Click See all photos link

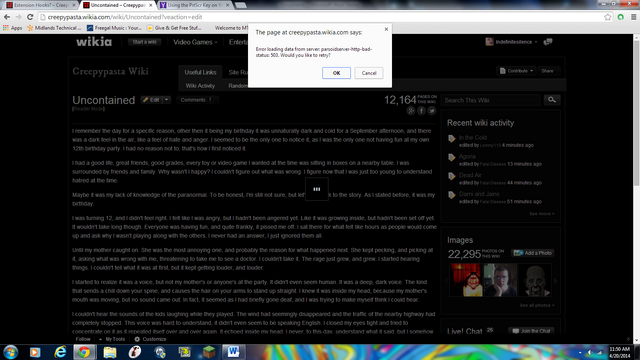tap(537, 305)
